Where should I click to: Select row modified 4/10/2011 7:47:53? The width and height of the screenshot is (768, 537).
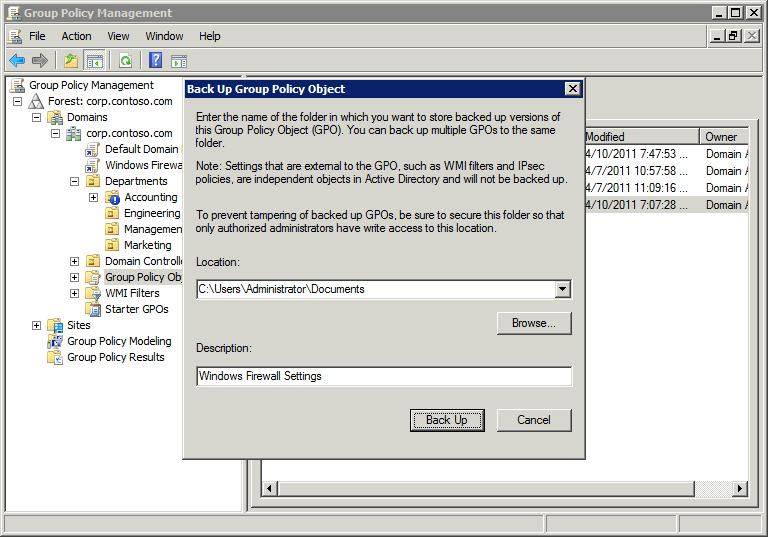666,154
